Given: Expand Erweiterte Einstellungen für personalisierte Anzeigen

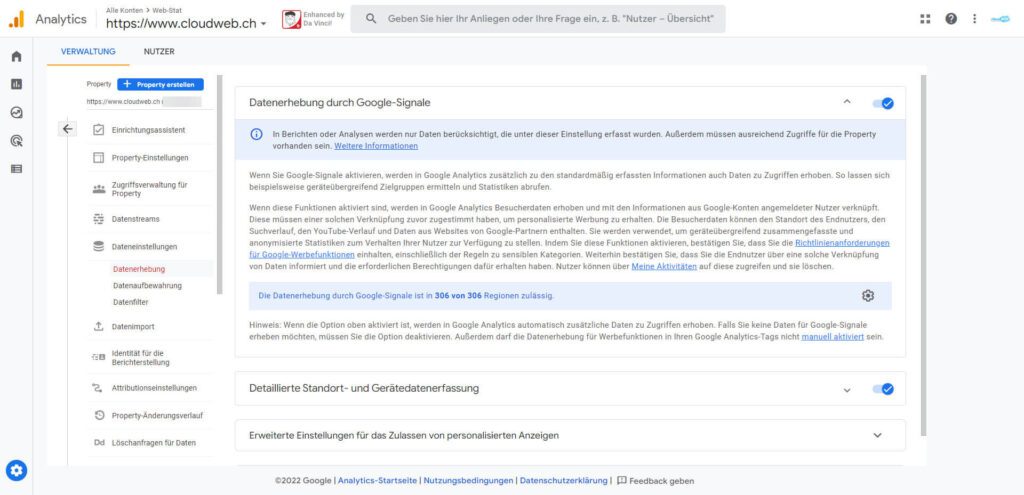Looking at the screenshot, I should (877, 435).
